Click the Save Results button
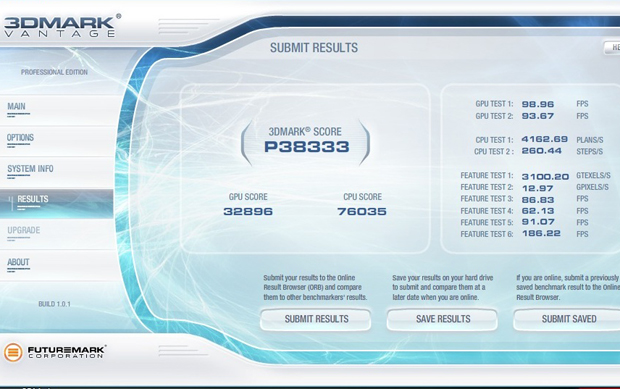The width and height of the screenshot is (620, 389). pyautogui.click(x=442, y=319)
